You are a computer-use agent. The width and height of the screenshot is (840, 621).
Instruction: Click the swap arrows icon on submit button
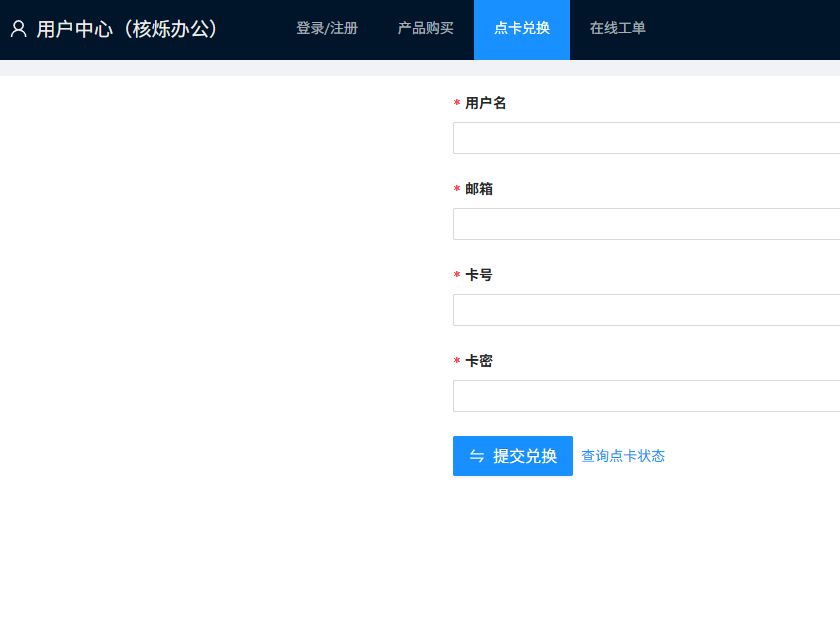[x=477, y=456]
